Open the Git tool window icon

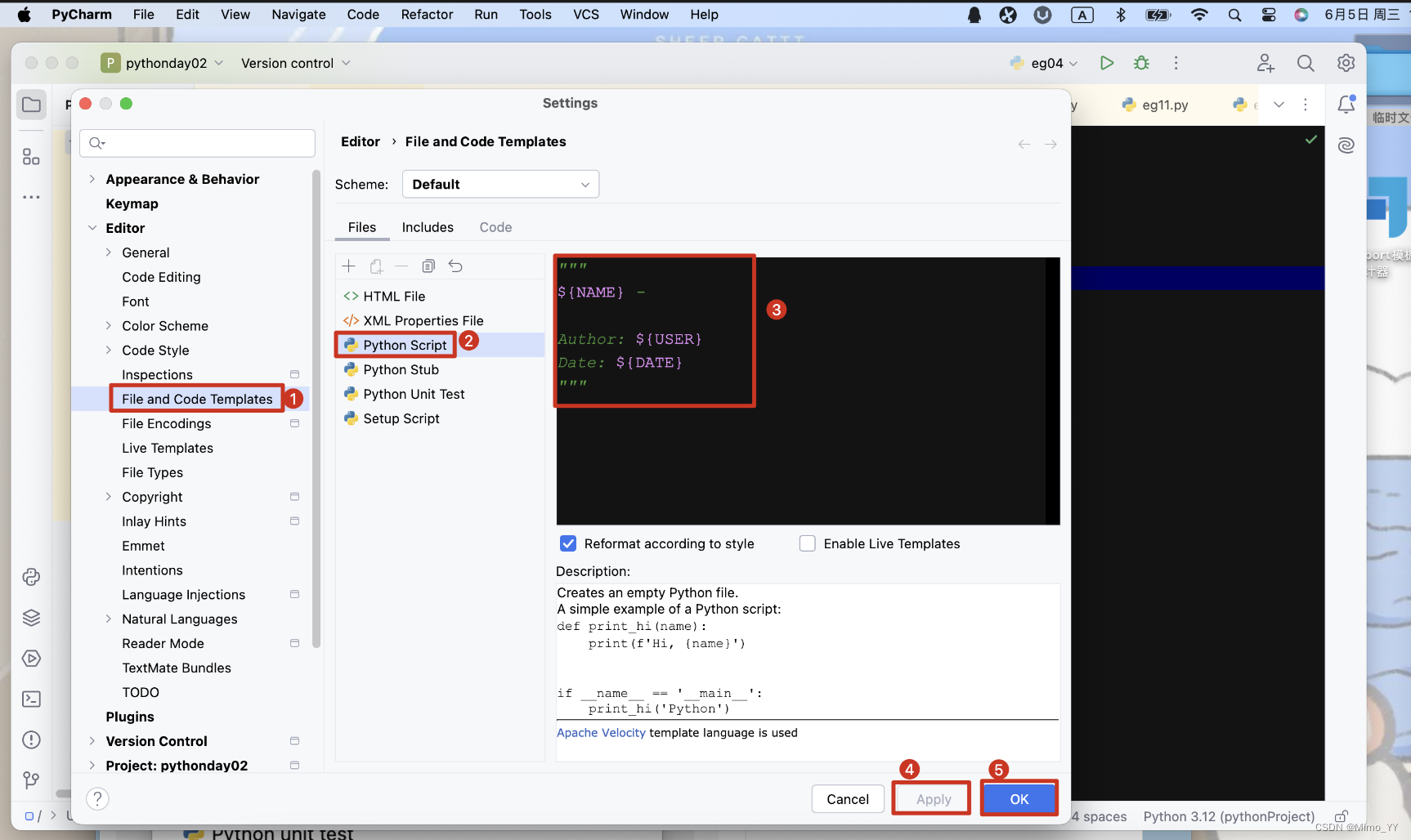[31, 780]
